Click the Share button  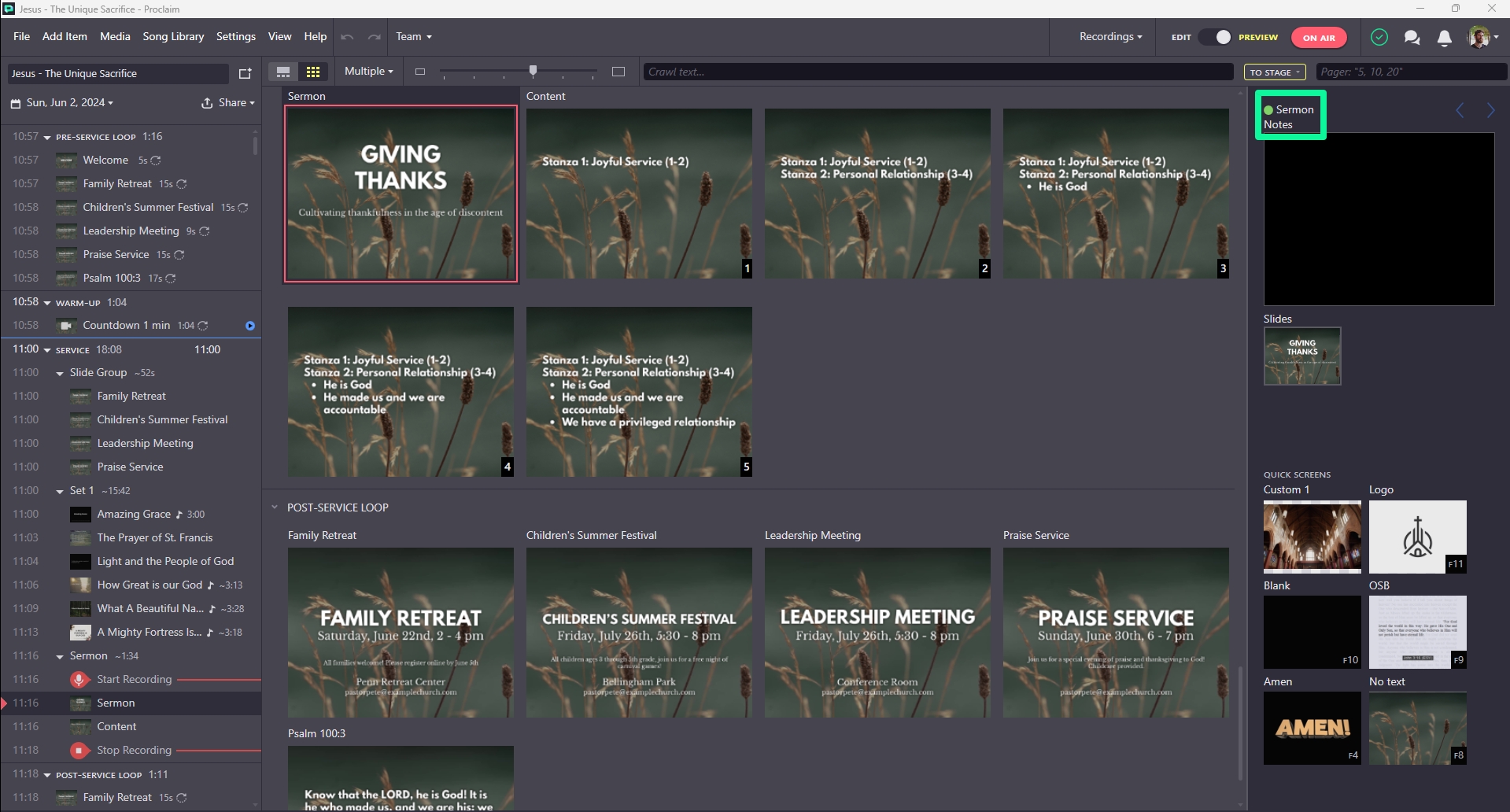coord(228,103)
